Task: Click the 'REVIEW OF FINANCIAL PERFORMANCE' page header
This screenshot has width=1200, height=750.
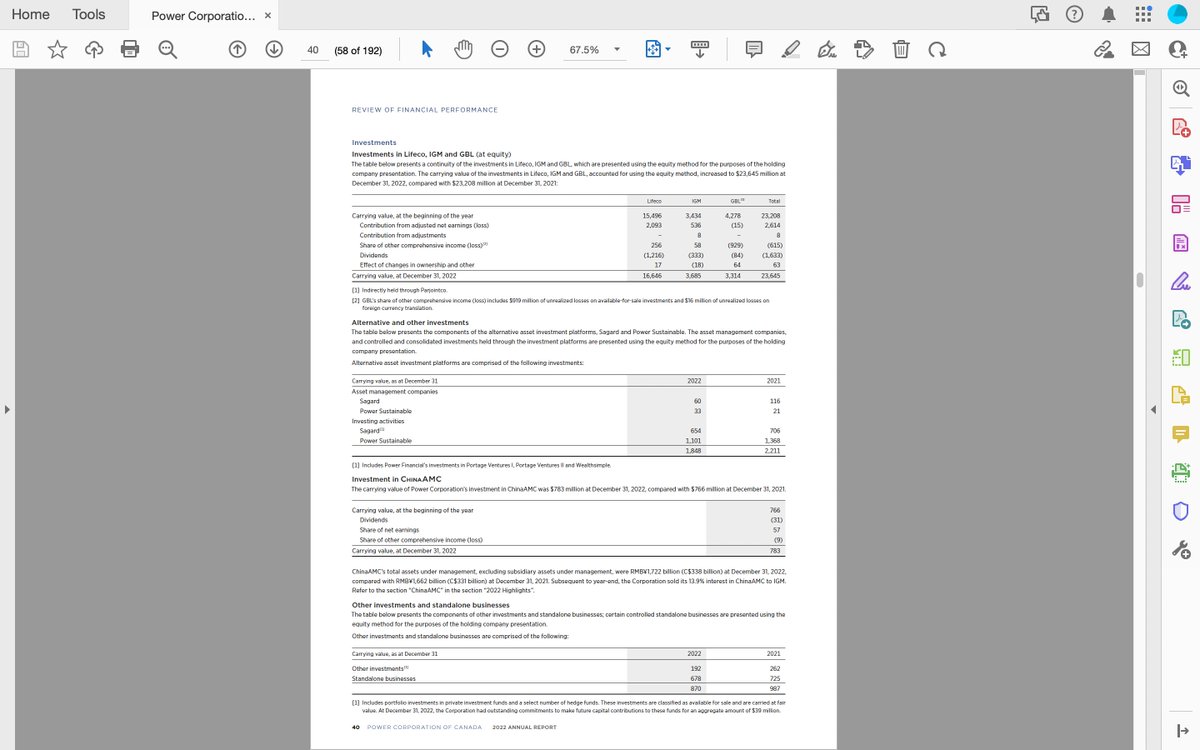Action: tap(425, 110)
